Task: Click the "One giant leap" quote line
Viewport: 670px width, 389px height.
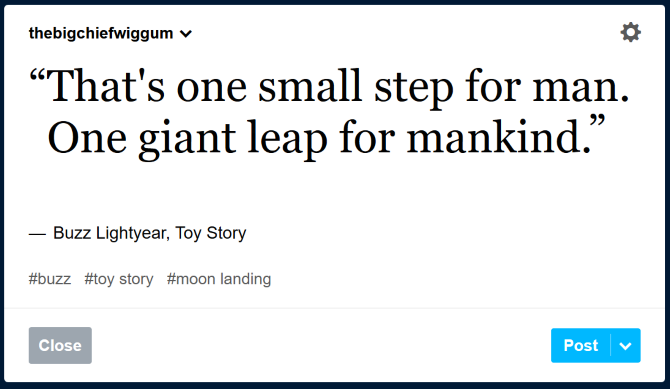Action: click(x=327, y=138)
